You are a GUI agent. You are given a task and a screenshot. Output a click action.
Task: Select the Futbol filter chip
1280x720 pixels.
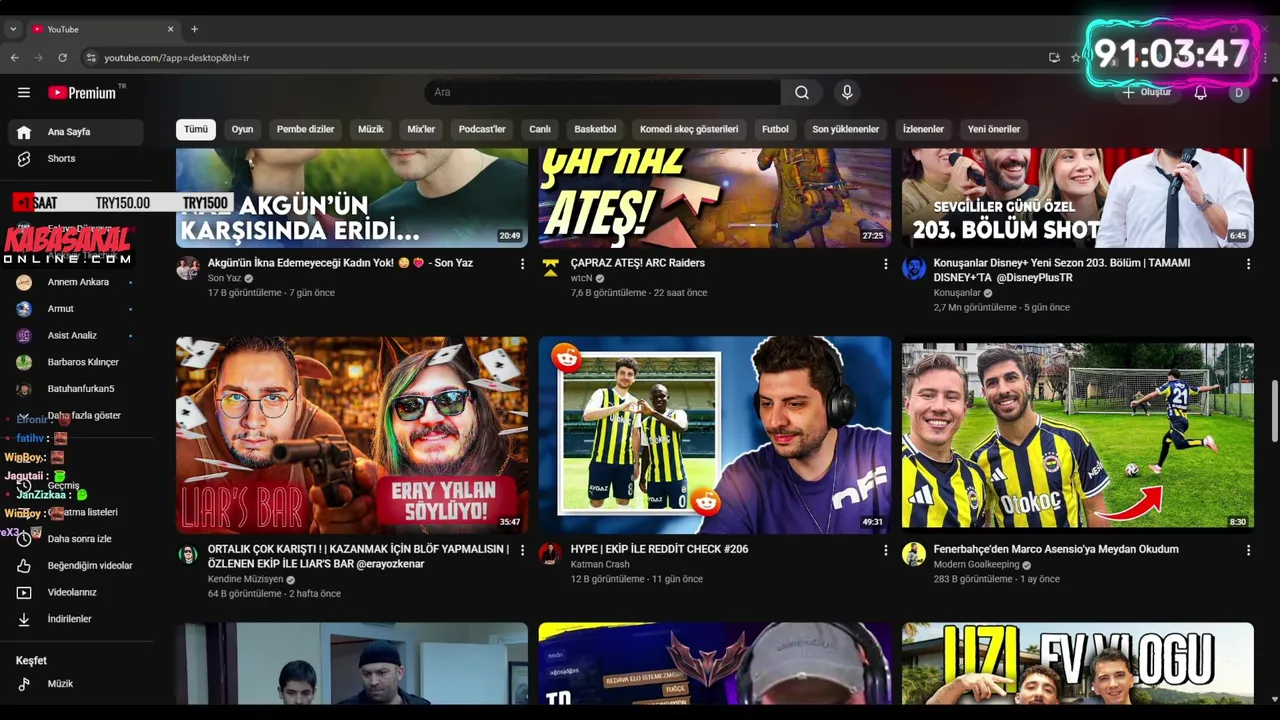pos(775,129)
